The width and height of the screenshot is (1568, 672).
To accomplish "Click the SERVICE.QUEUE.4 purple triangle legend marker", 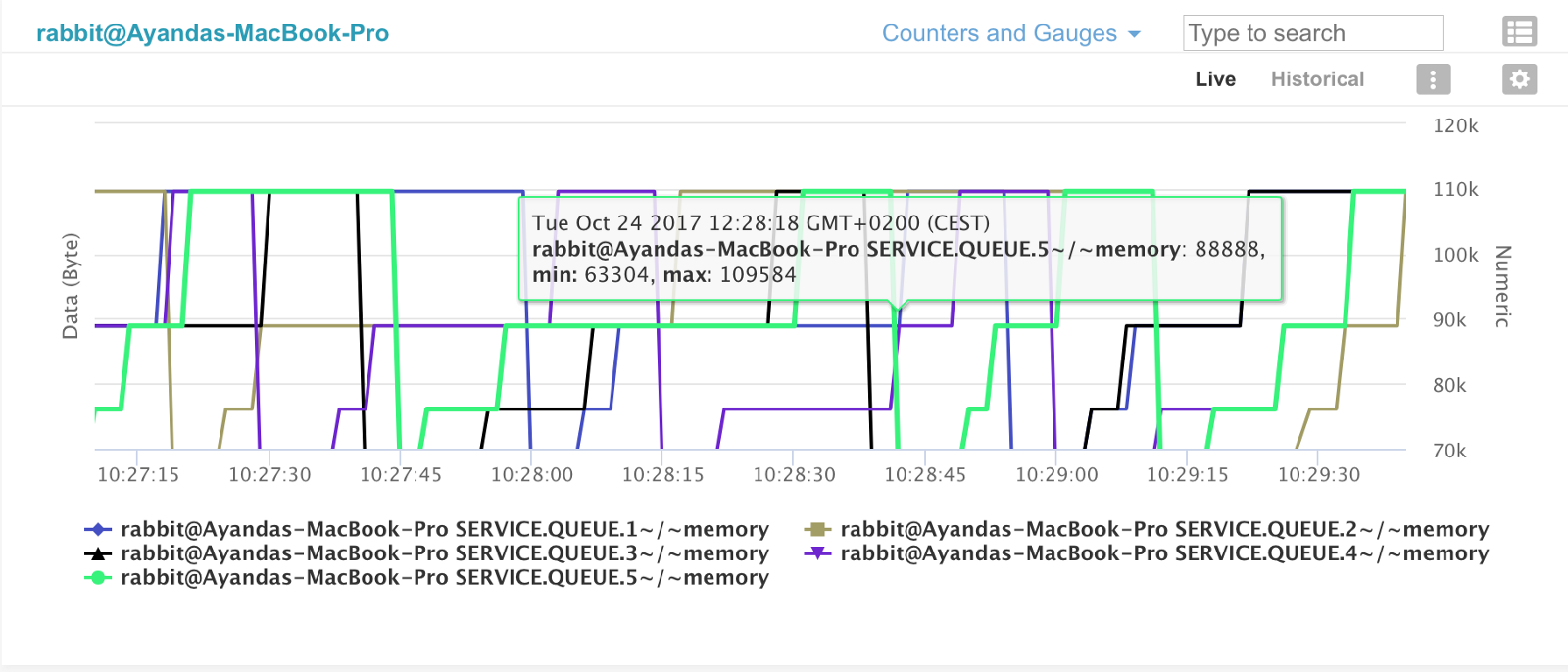I will [x=817, y=553].
